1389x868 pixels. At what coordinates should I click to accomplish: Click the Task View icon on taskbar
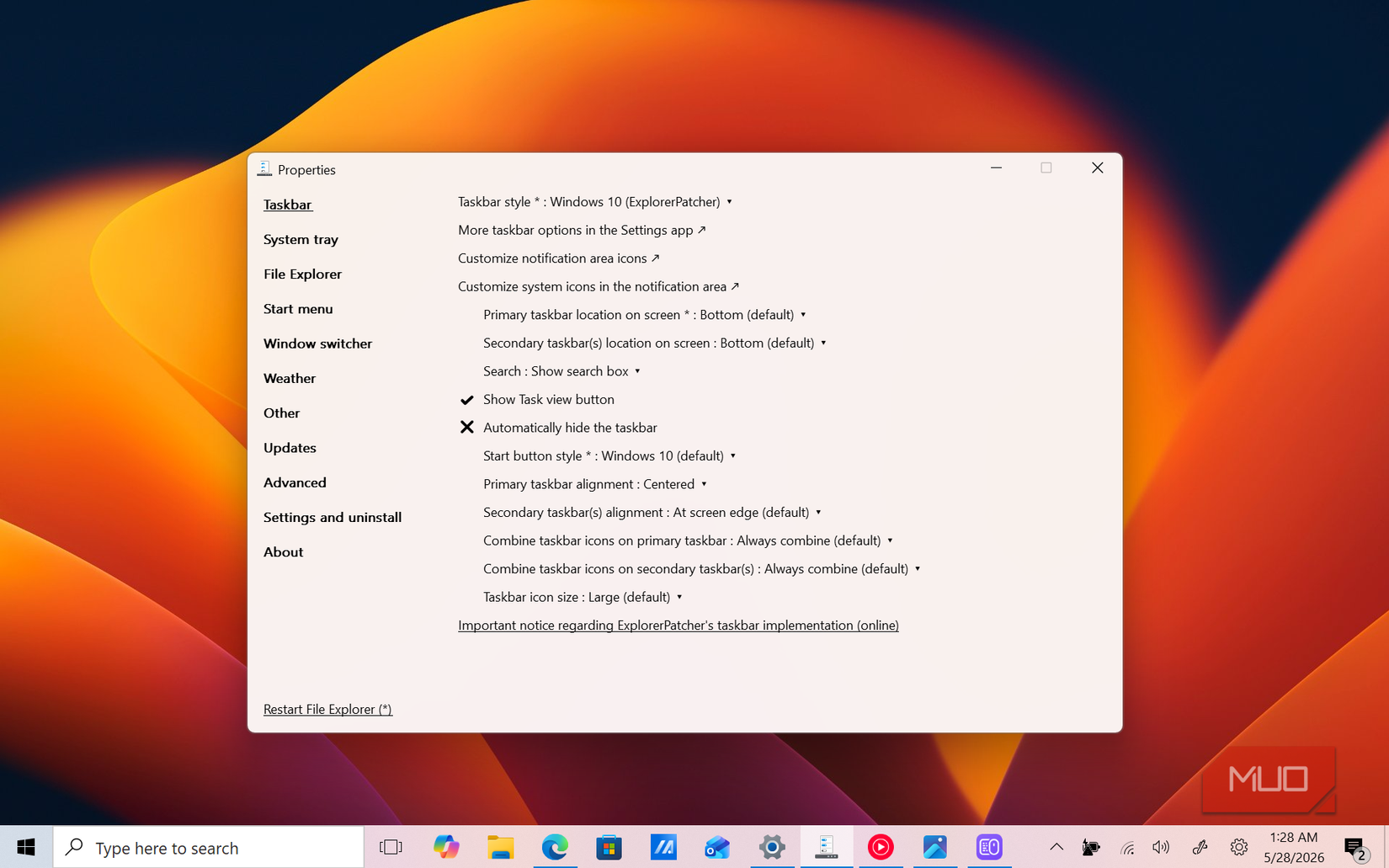point(391,847)
